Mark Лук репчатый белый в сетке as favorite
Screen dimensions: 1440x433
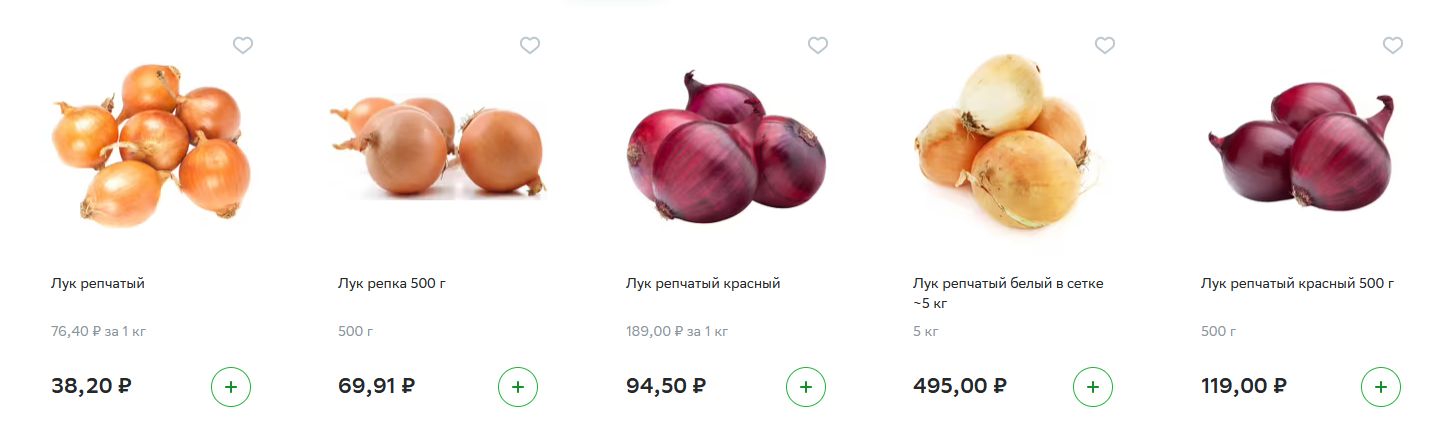tap(1105, 45)
